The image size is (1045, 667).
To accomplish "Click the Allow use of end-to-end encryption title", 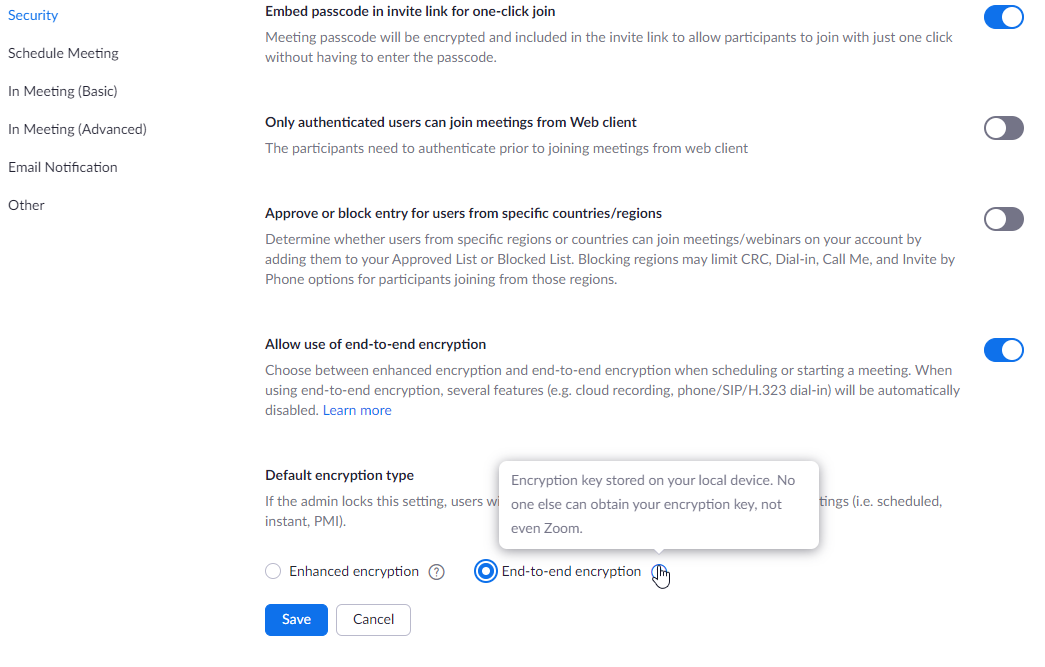I will 375,344.
